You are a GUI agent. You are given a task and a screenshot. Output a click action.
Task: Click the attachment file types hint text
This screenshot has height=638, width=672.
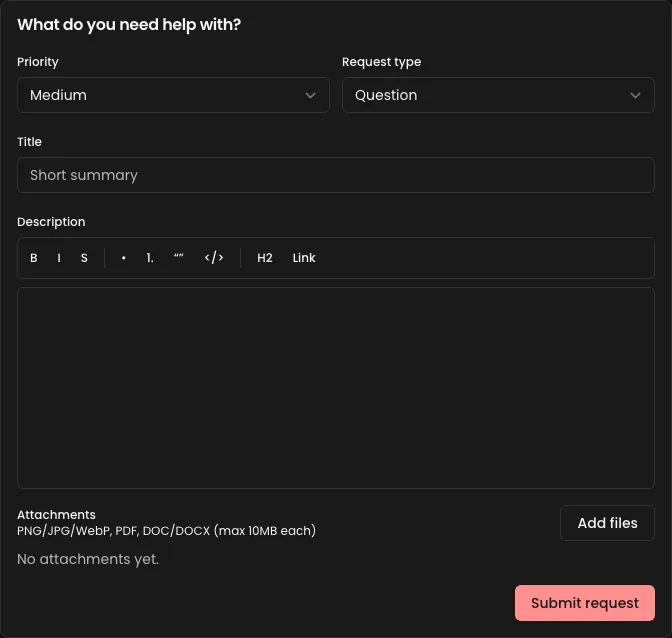(166, 531)
